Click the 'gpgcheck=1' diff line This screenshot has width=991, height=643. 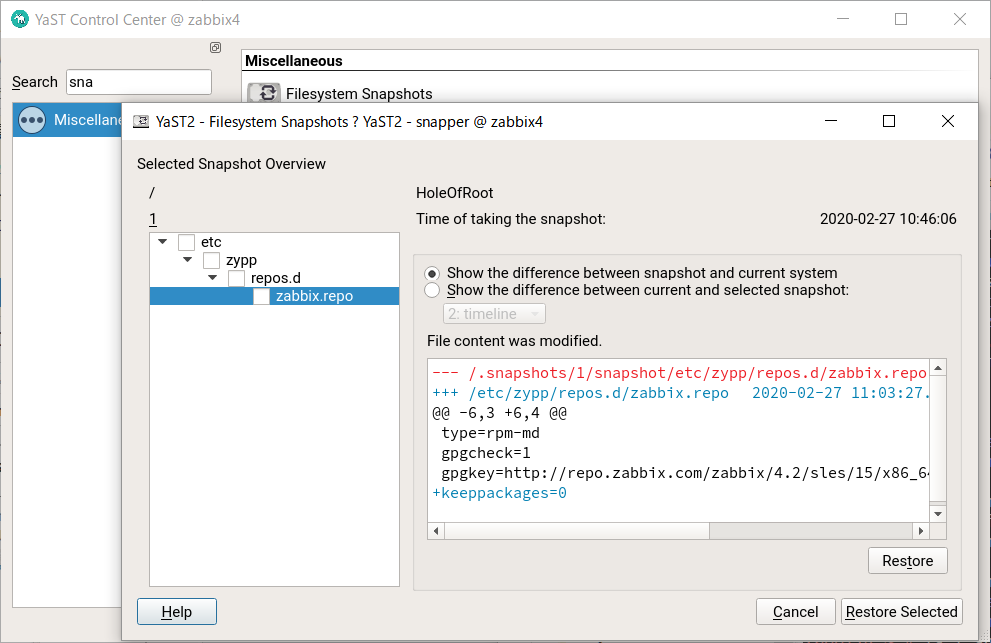click(x=486, y=453)
